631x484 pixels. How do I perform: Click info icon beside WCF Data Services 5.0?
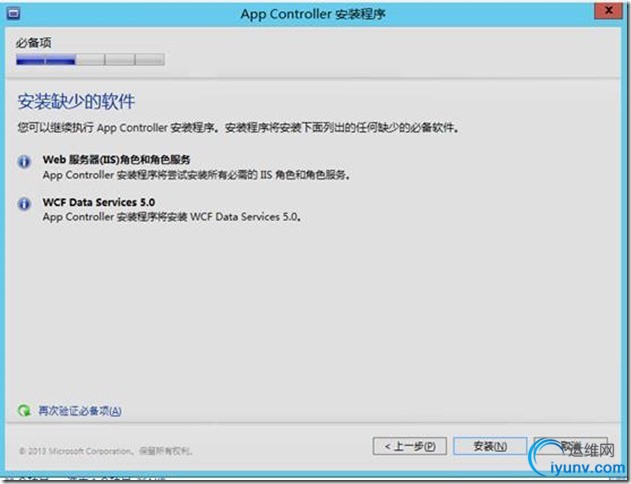pos(24,204)
